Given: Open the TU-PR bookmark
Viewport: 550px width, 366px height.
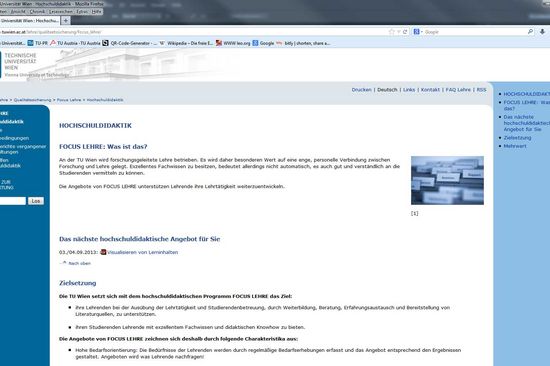Looking at the screenshot, I should point(38,43).
